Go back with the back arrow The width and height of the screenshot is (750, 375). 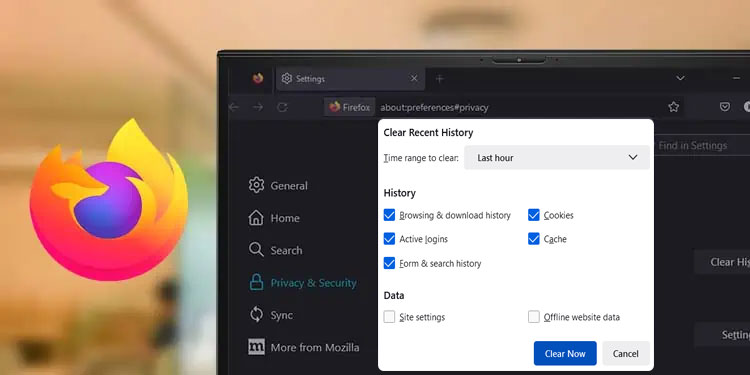point(234,108)
